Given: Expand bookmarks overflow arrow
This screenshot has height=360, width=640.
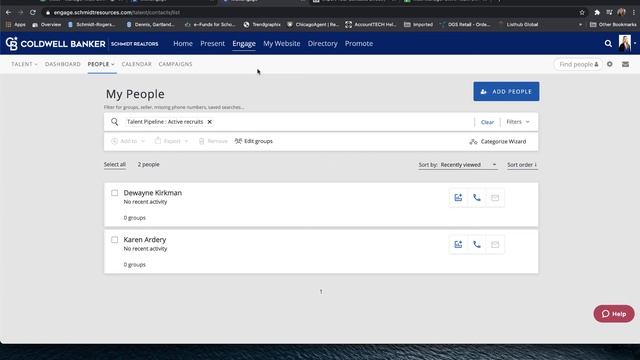Looking at the screenshot, I should point(580,24).
